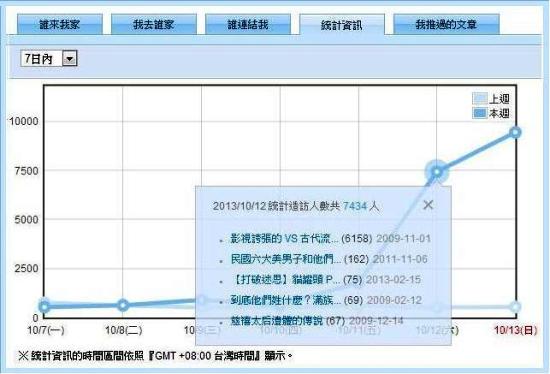550x374 pixels.
Task: Close the 2013/10/12 visitor popup
Action: click(x=428, y=205)
